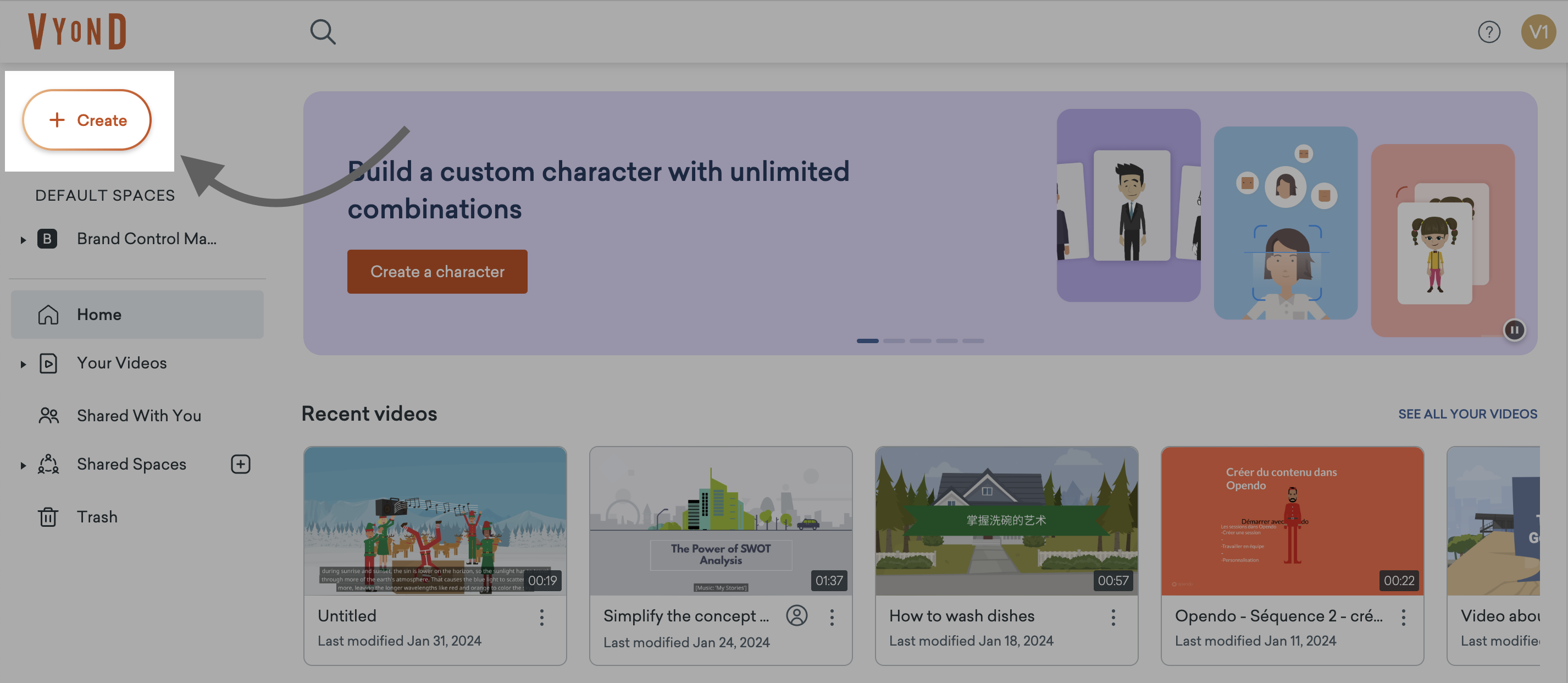The image size is (1568, 683).
Task: Open the Opendo Séquence 2 video thumbnail
Action: [x=1292, y=521]
